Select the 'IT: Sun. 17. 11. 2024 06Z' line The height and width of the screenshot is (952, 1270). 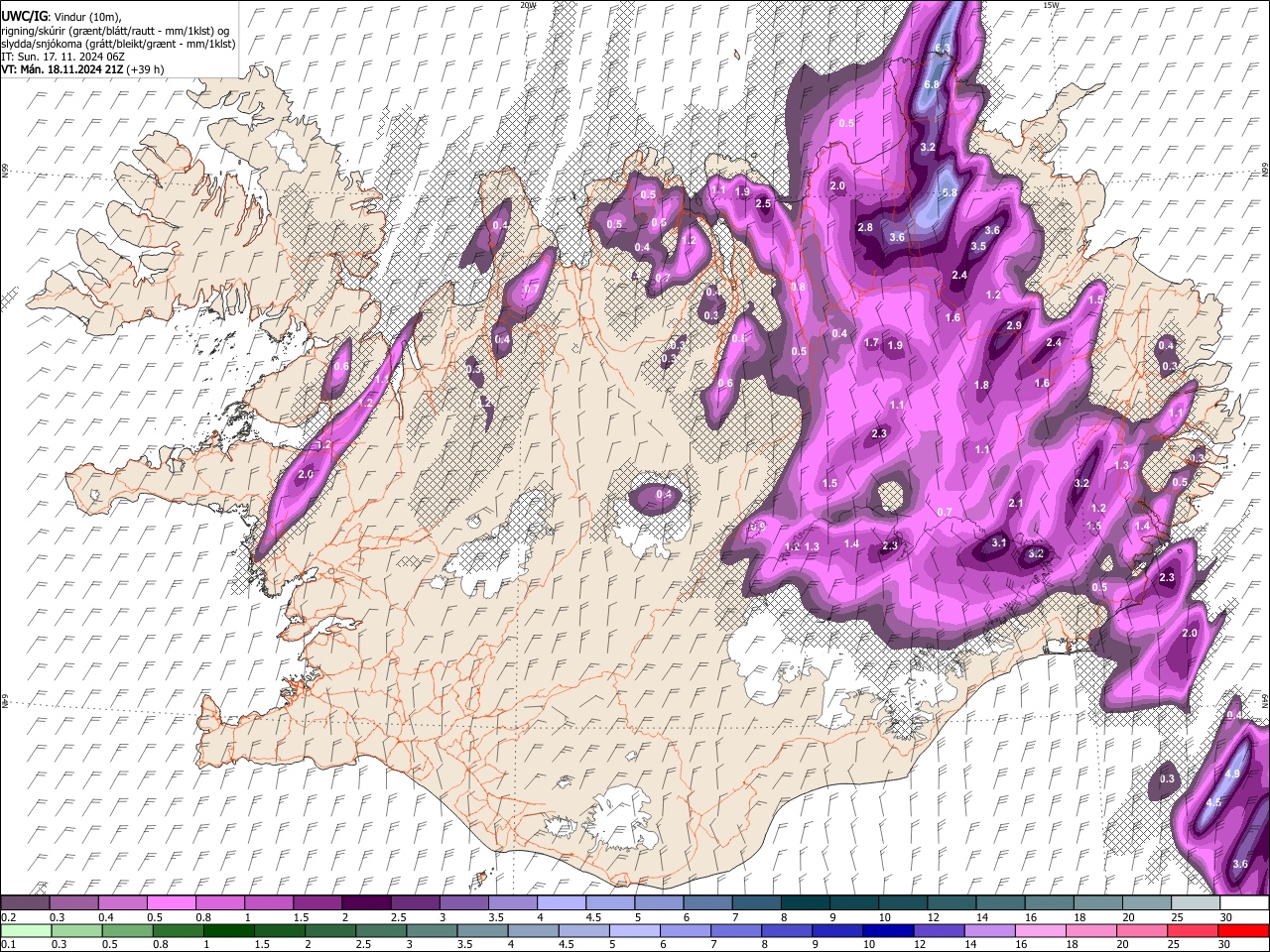coord(63,57)
